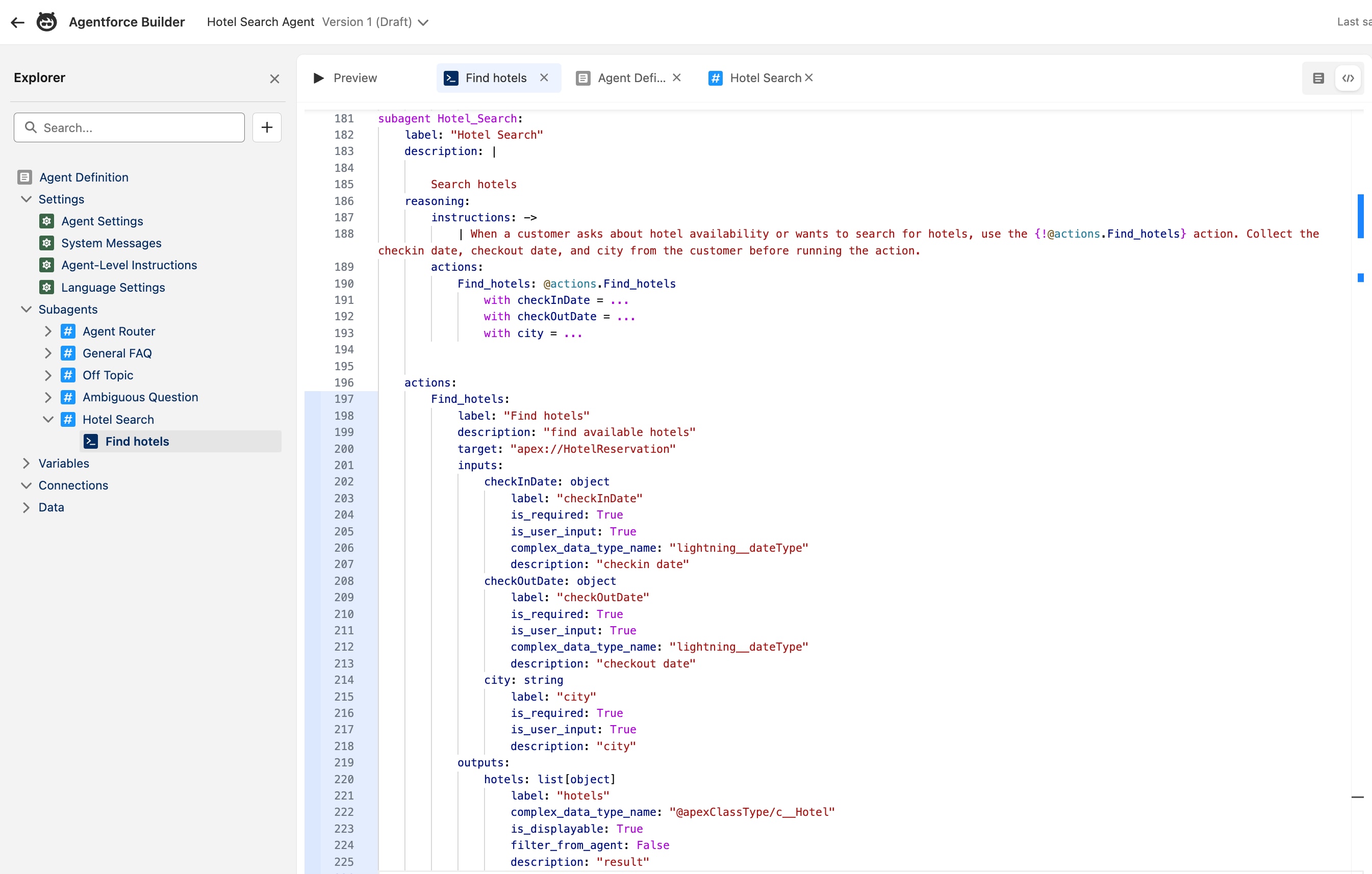This screenshot has height=874, width=1372.
Task: Switch to the Find hotels tab
Action: [496, 78]
